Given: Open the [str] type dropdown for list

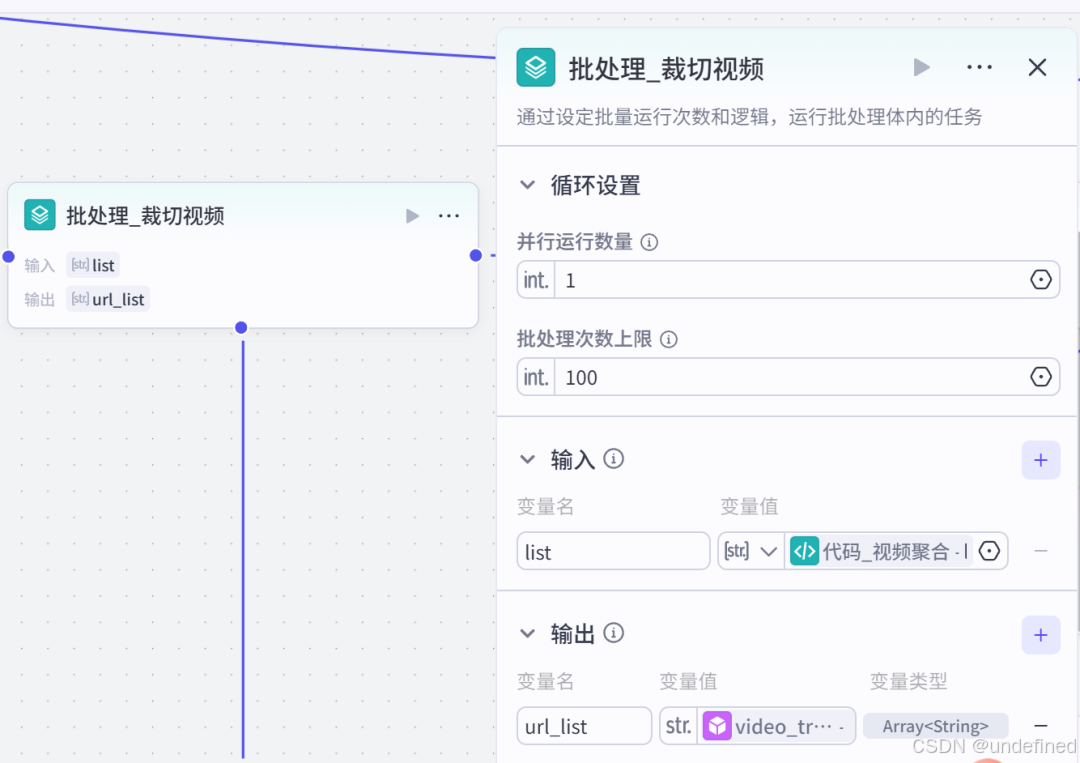Looking at the screenshot, I should (x=751, y=552).
